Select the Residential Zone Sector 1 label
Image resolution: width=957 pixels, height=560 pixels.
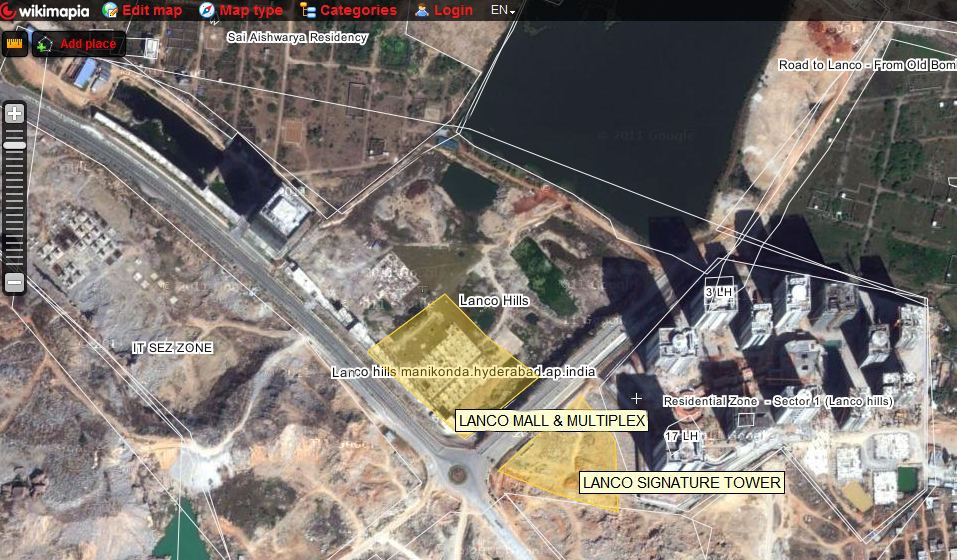778,401
